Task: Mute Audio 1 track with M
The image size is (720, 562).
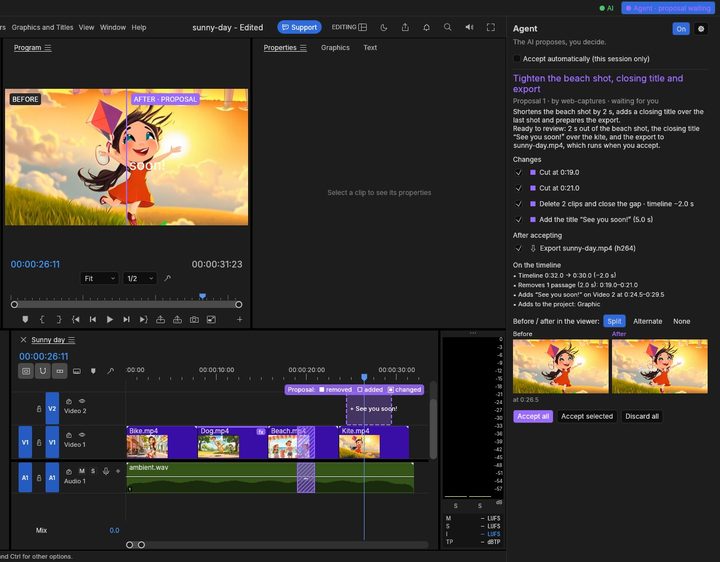Action: tap(82, 471)
